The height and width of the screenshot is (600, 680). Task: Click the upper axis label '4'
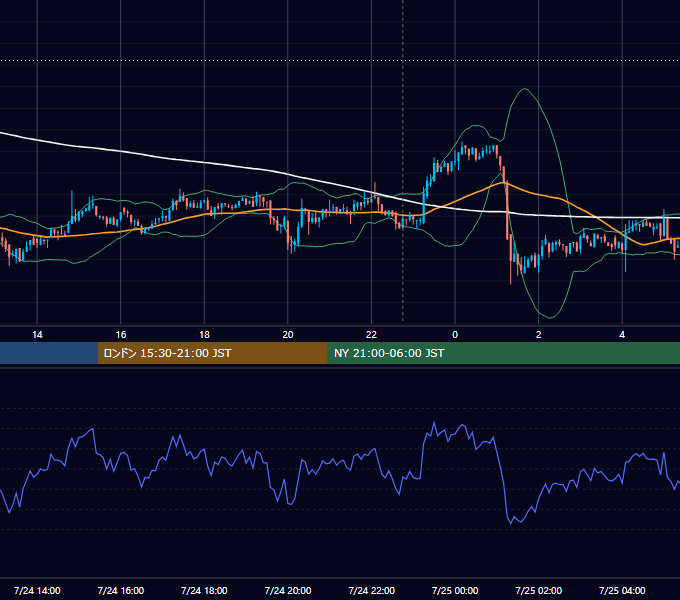(622, 335)
